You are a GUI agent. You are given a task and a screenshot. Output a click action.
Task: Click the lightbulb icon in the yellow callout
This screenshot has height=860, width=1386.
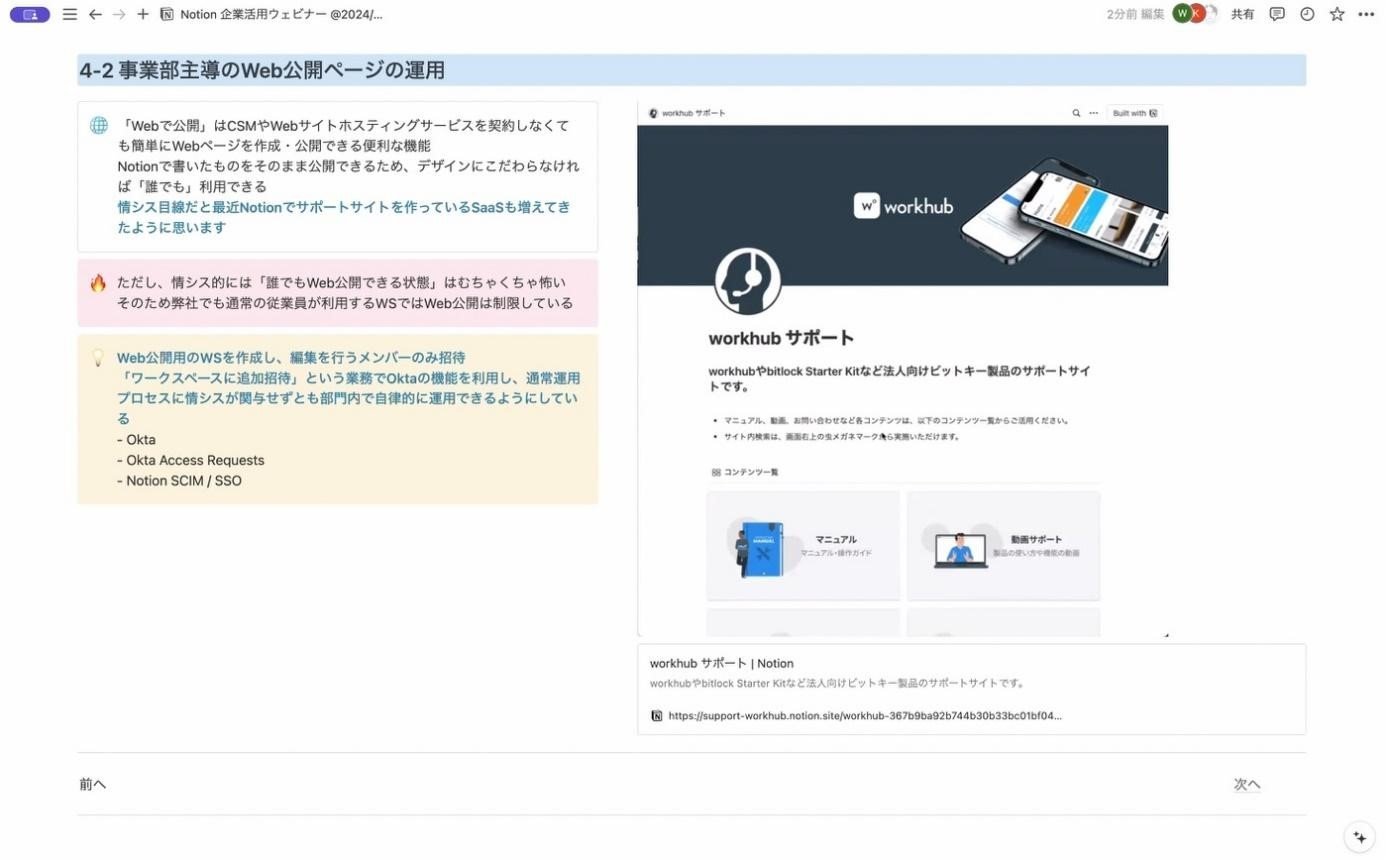98,357
